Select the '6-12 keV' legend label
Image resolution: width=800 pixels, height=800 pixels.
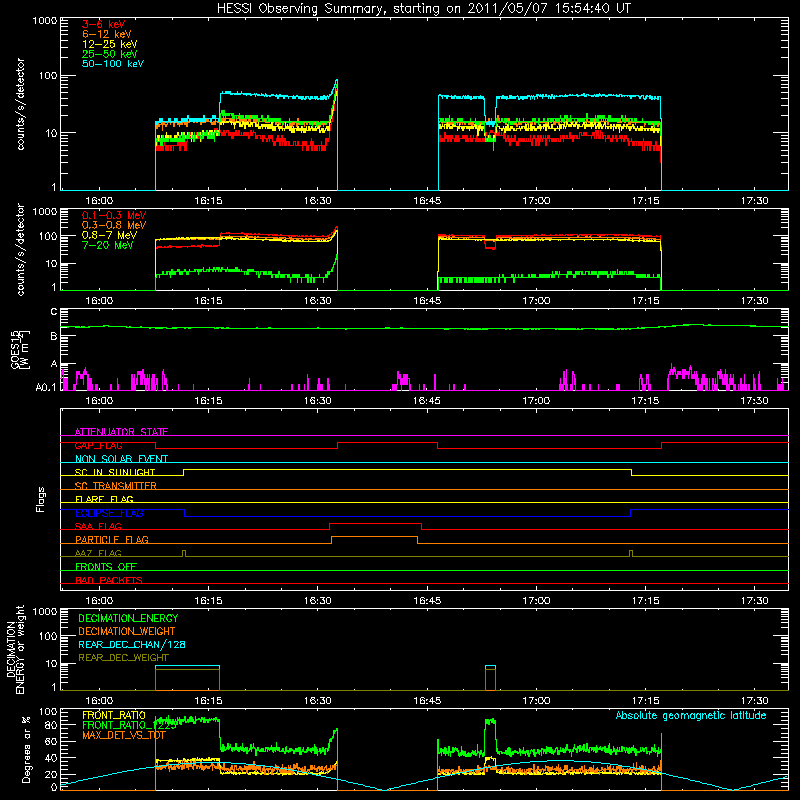[x=106, y=34]
